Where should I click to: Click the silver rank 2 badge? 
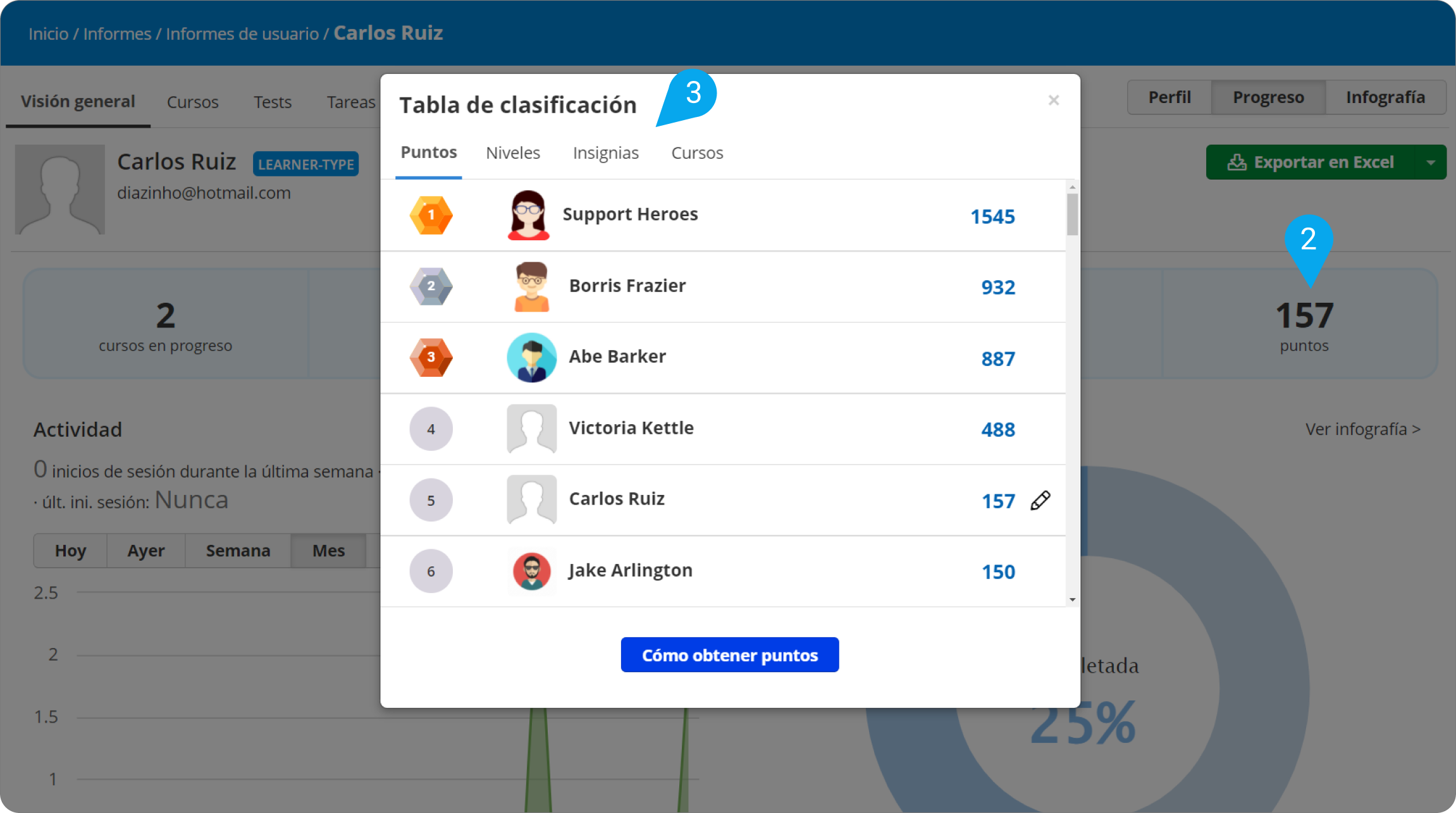click(x=431, y=286)
